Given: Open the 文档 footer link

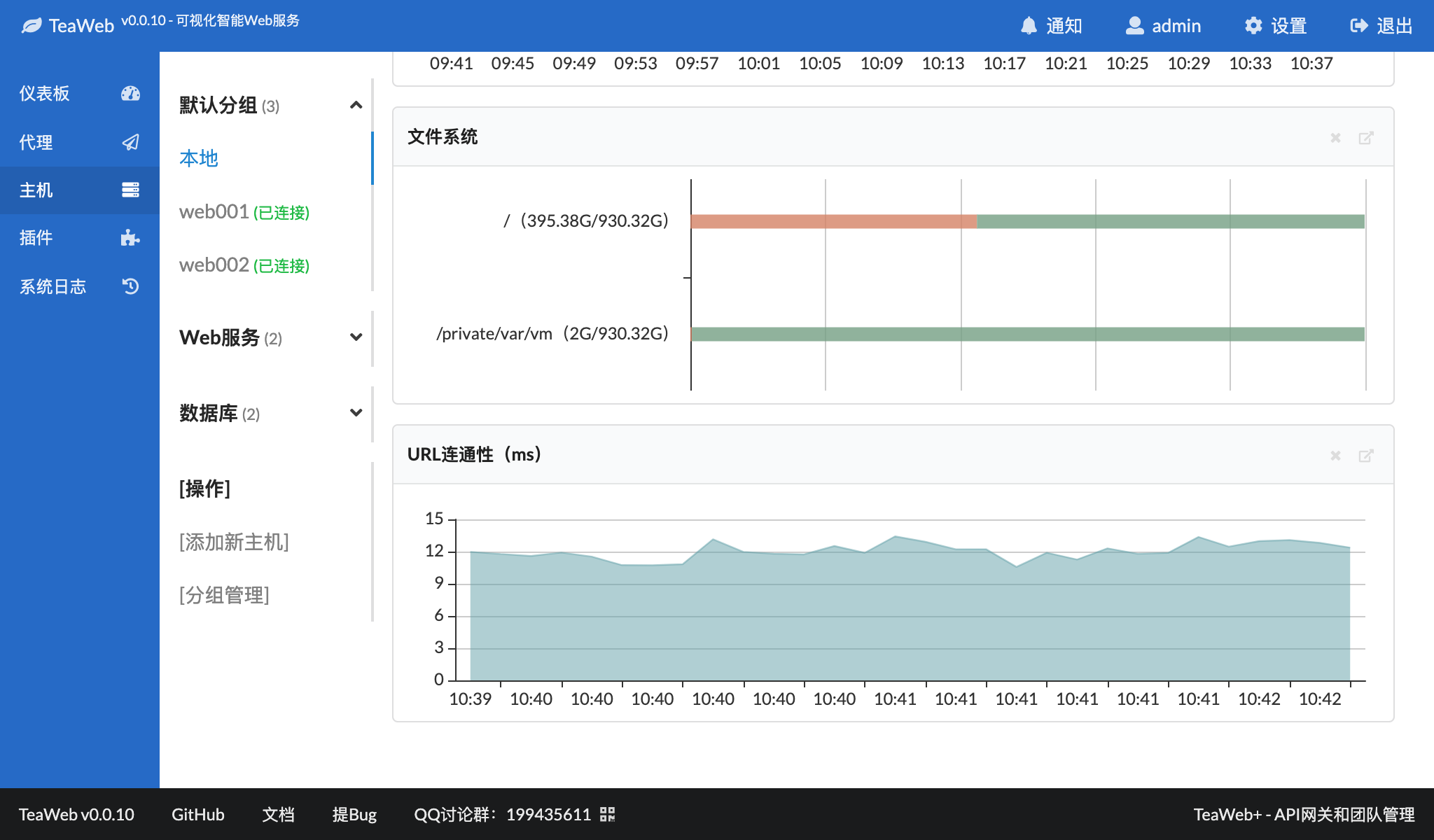Looking at the screenshot, I should coord(278,814).
